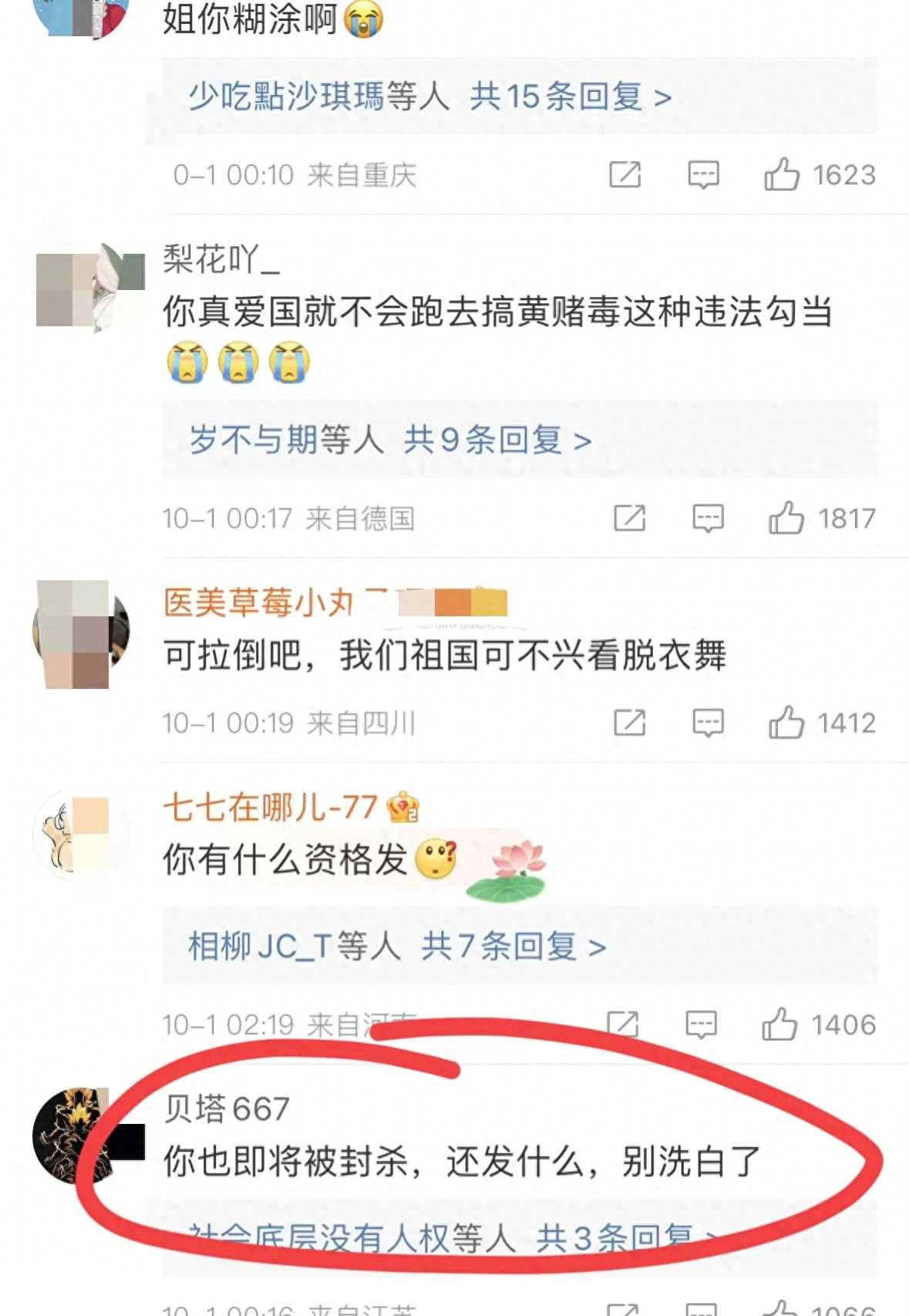Open reply icon on the 重庆 comment
The width and height of the screenshot is (909, 1316).
click(703, 175)
